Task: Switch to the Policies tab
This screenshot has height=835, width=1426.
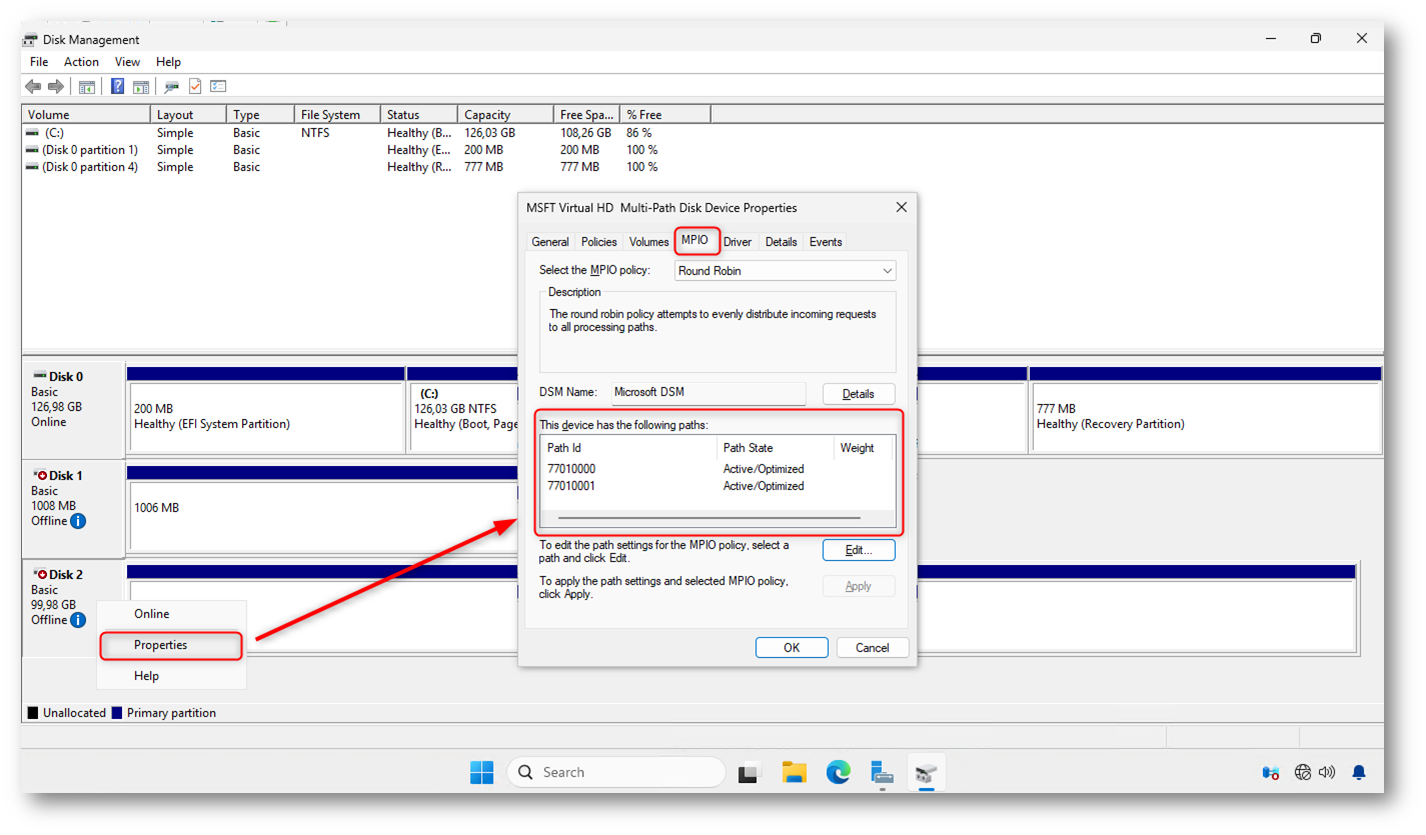Action: tap(599, 242)
